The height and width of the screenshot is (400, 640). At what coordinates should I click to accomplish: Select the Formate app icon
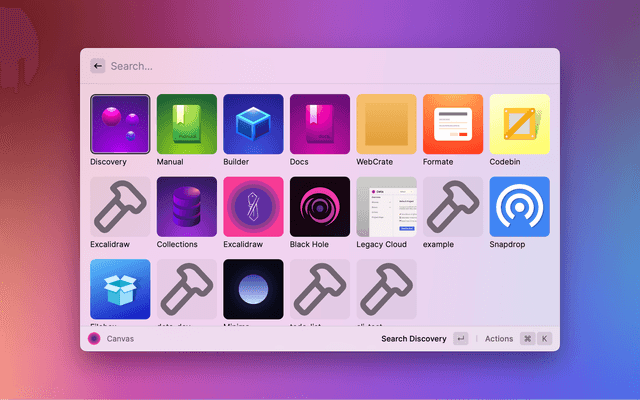453,124
